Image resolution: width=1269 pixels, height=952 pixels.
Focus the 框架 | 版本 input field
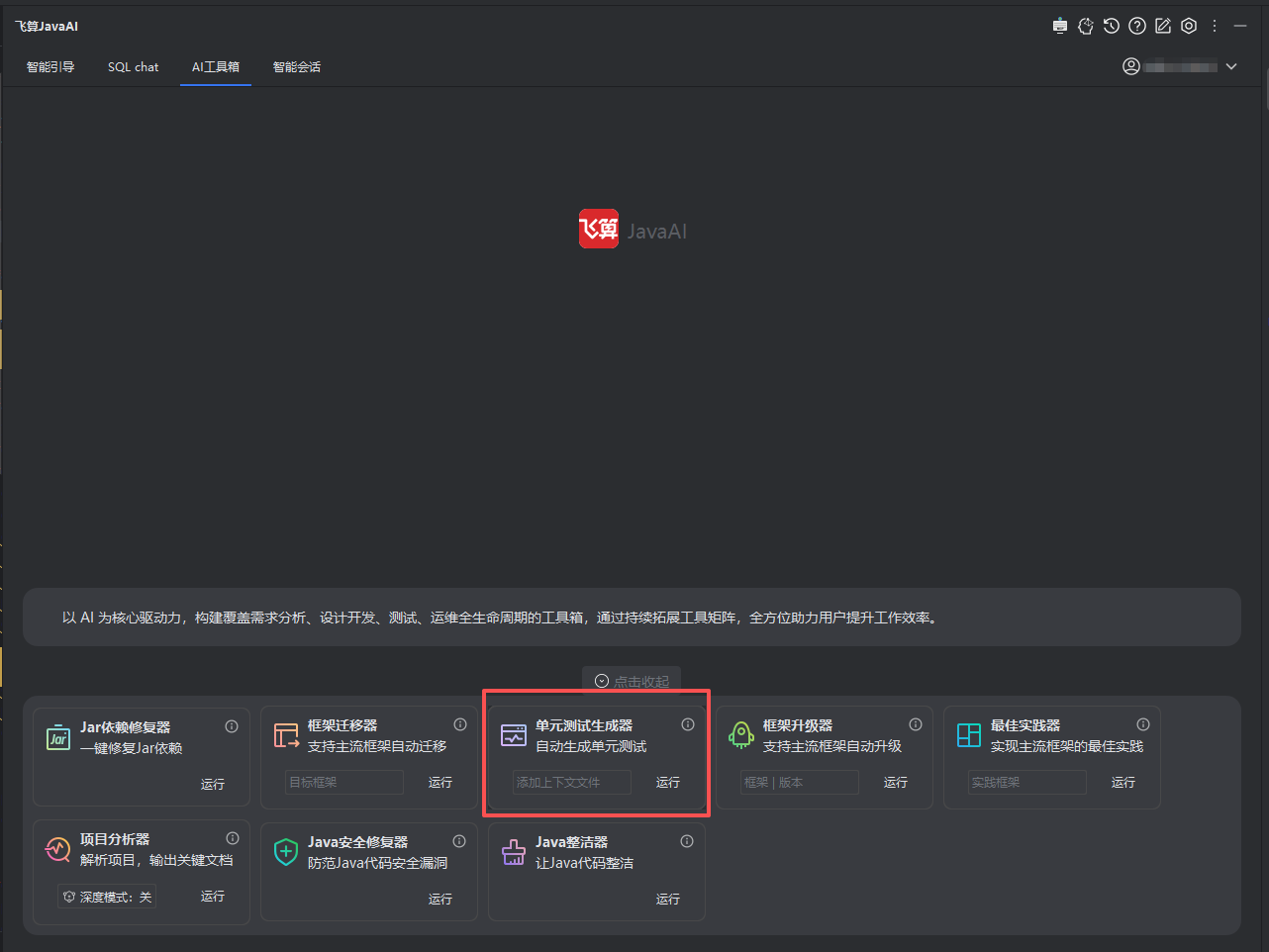coord(800,782)
